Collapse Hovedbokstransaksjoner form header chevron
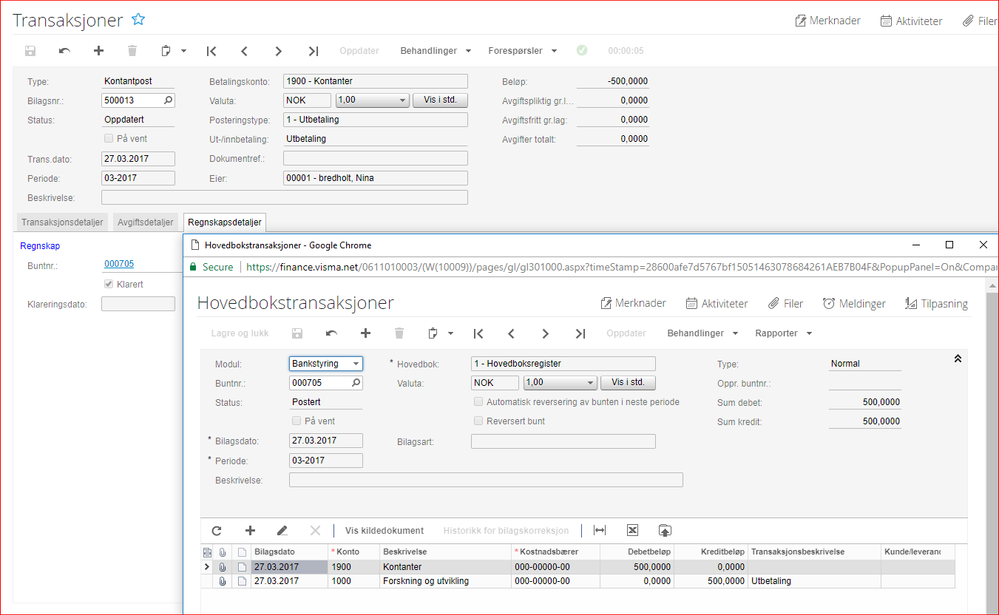Image resolution: width=999 pixels, height=615 pixels. [957, 359]
